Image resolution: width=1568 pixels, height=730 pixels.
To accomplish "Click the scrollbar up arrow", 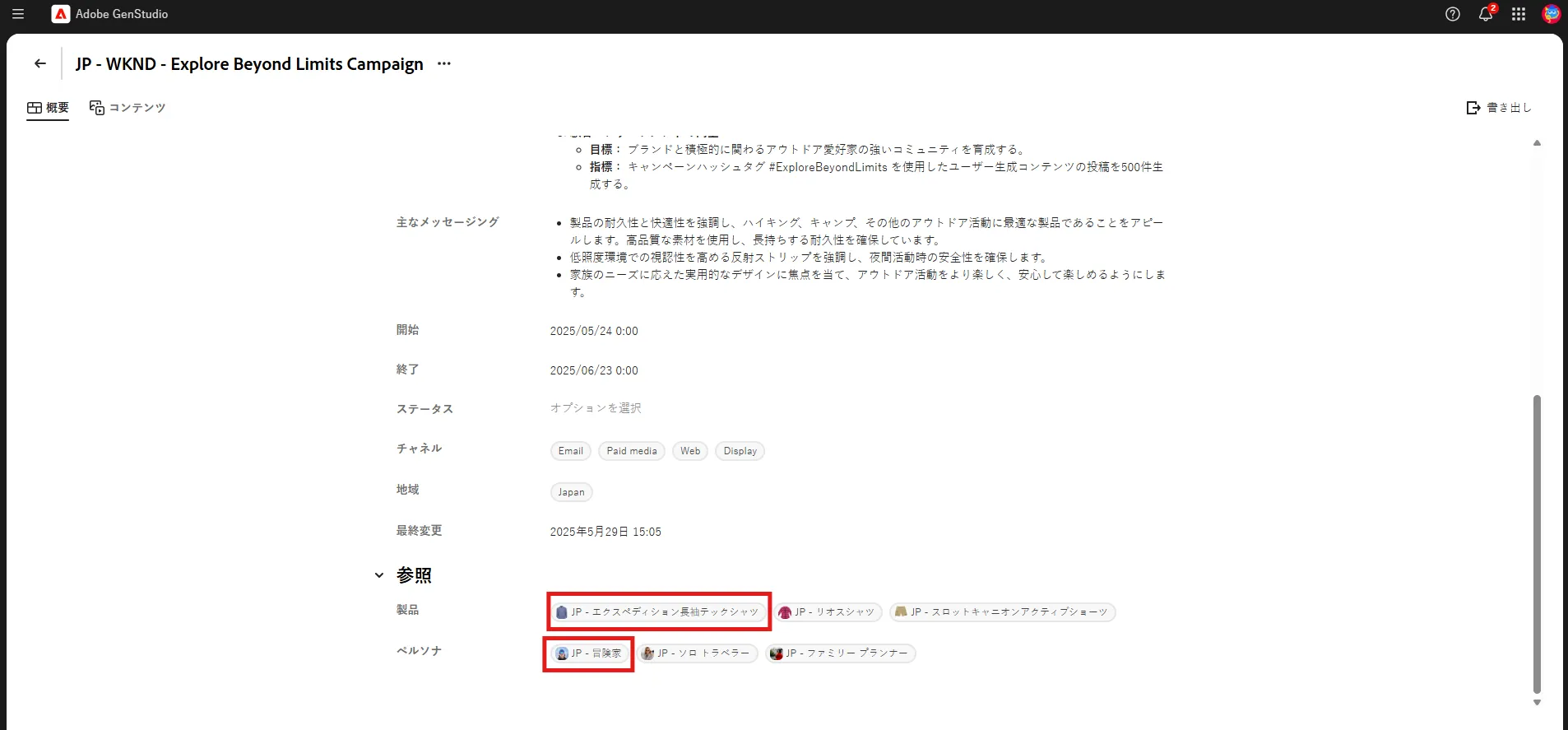I will [x=1537, y=143].
